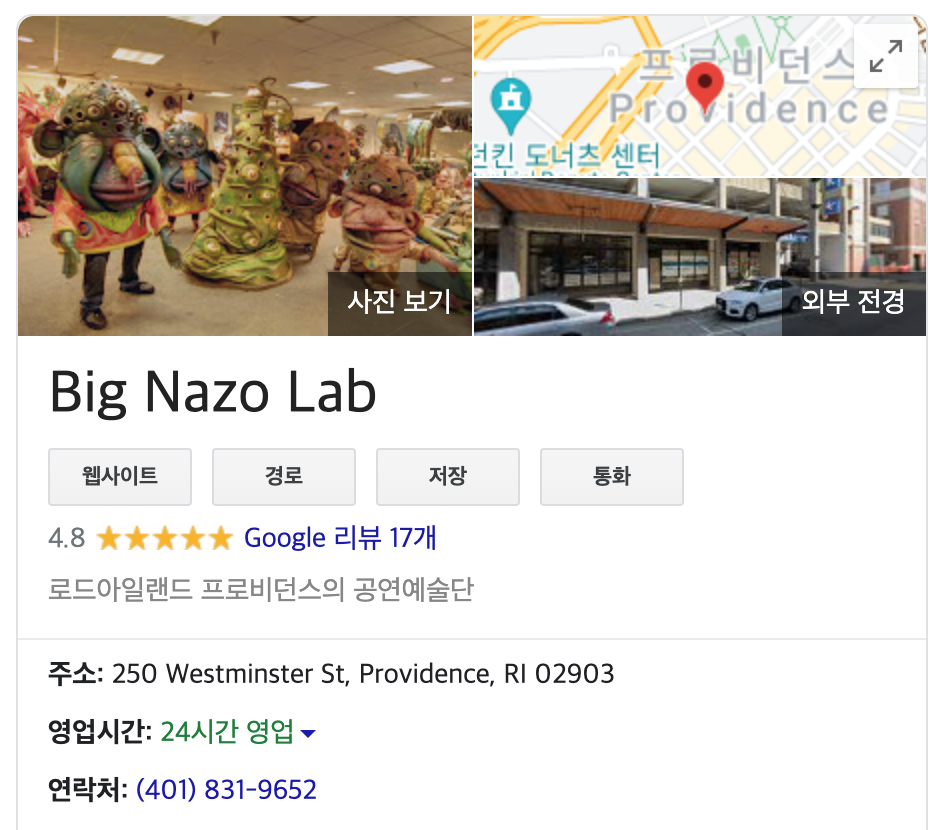Click the Providence map thumbnail
The image size is (944, 830).
coord(700,96)
